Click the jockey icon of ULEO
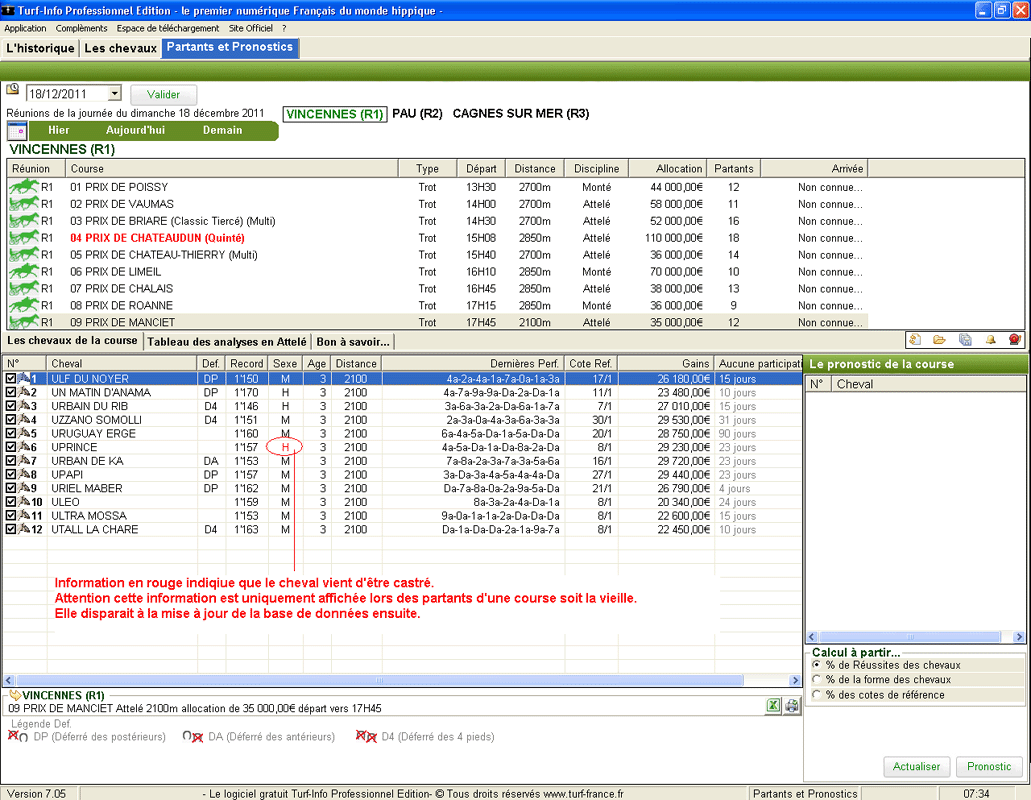1031x800 pixels. point(24,502)
